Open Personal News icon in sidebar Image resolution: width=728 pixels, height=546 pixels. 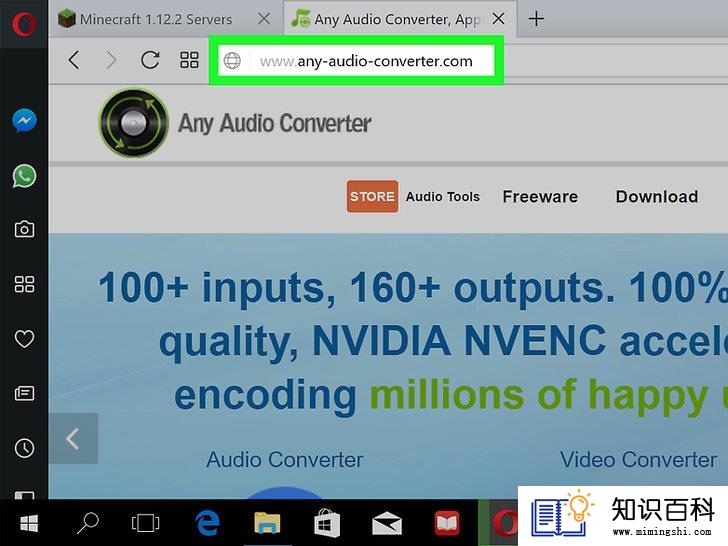point(24,393)
